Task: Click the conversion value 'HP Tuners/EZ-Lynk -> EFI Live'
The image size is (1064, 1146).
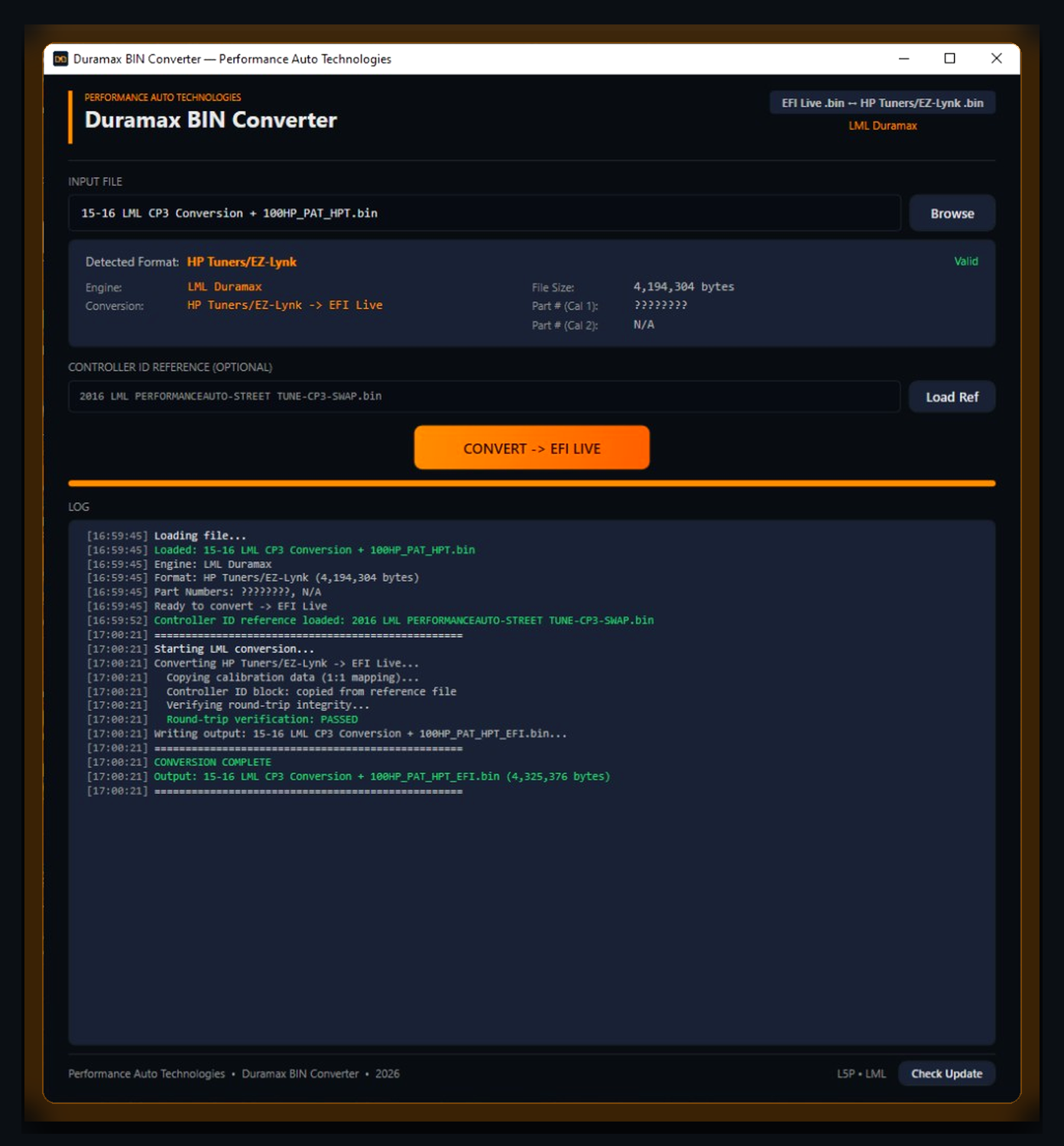Action: click(x=285, y=305)
